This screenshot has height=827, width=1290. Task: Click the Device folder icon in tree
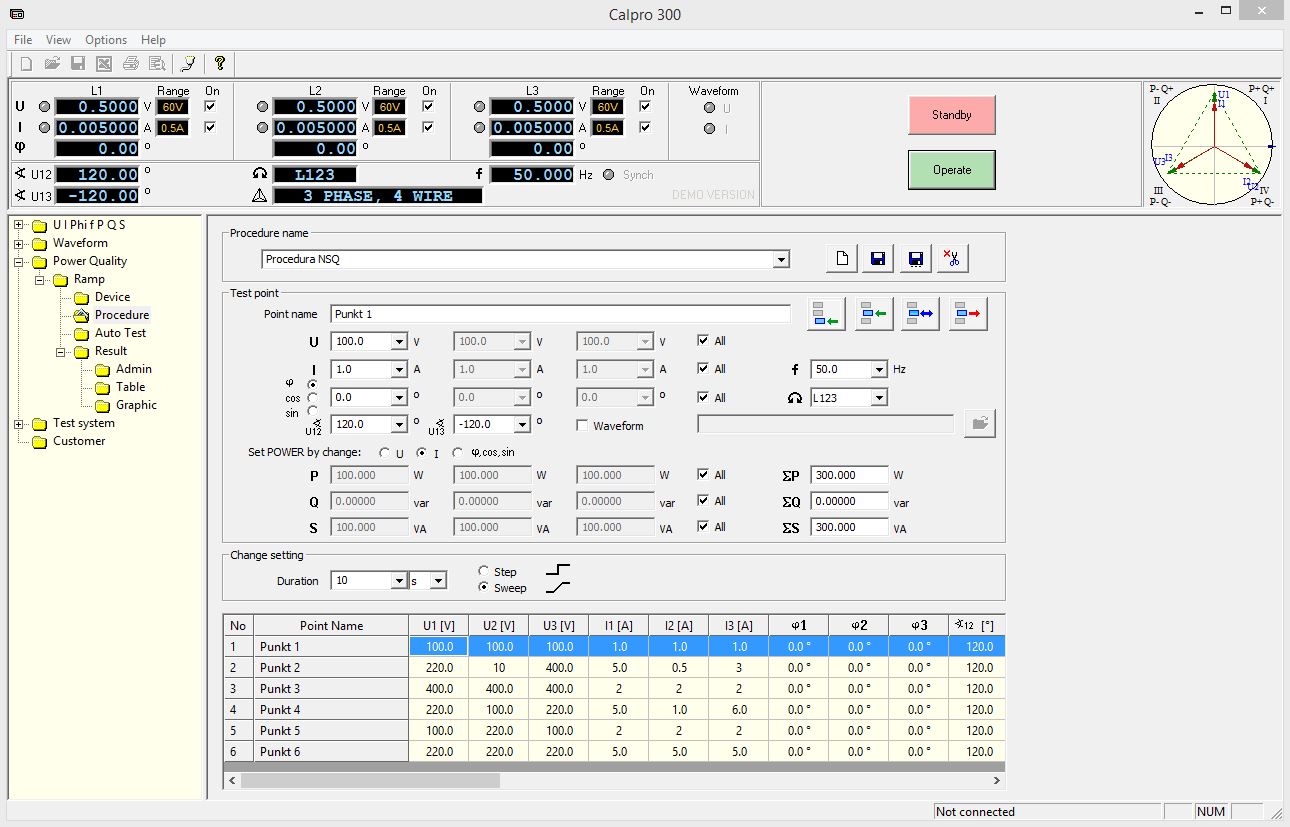pyautogui.click(x=81, y=297)
